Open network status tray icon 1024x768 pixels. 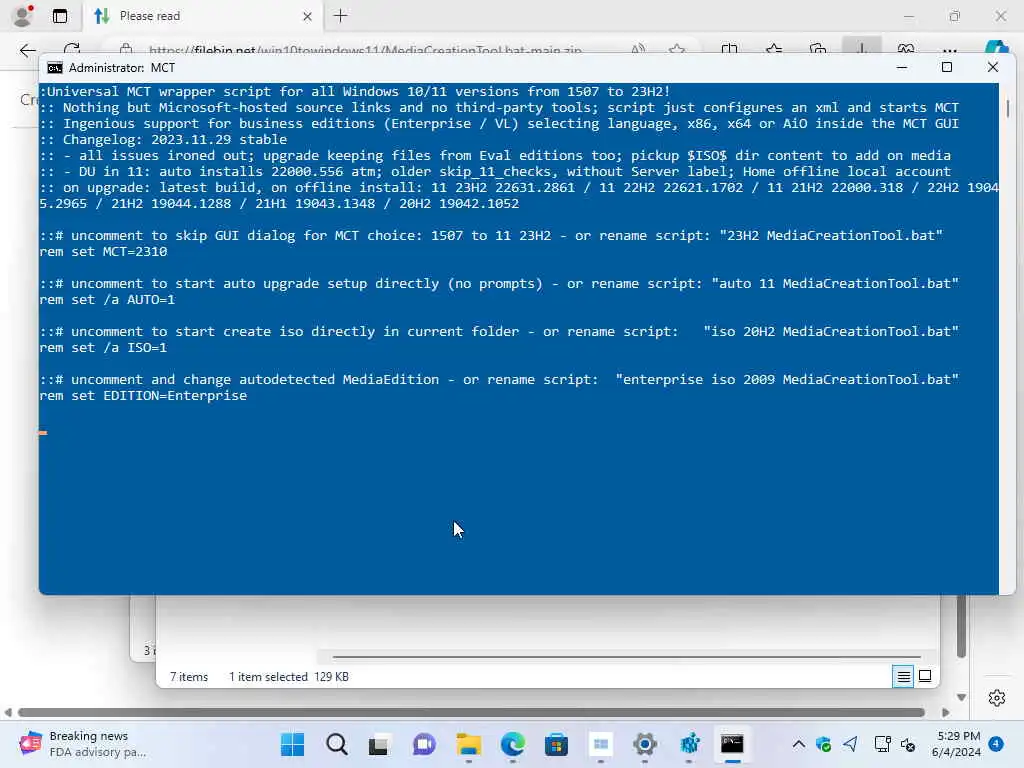tap(882, 744)
